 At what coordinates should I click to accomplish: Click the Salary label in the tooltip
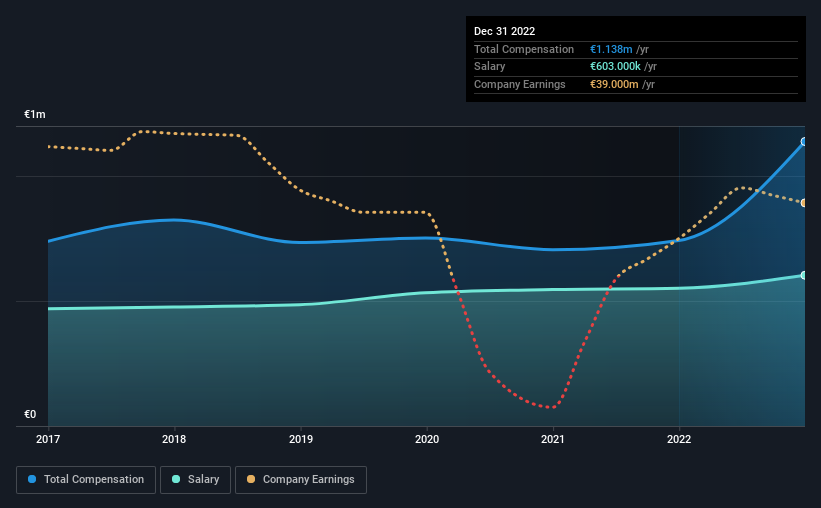(x=490, y=67)
